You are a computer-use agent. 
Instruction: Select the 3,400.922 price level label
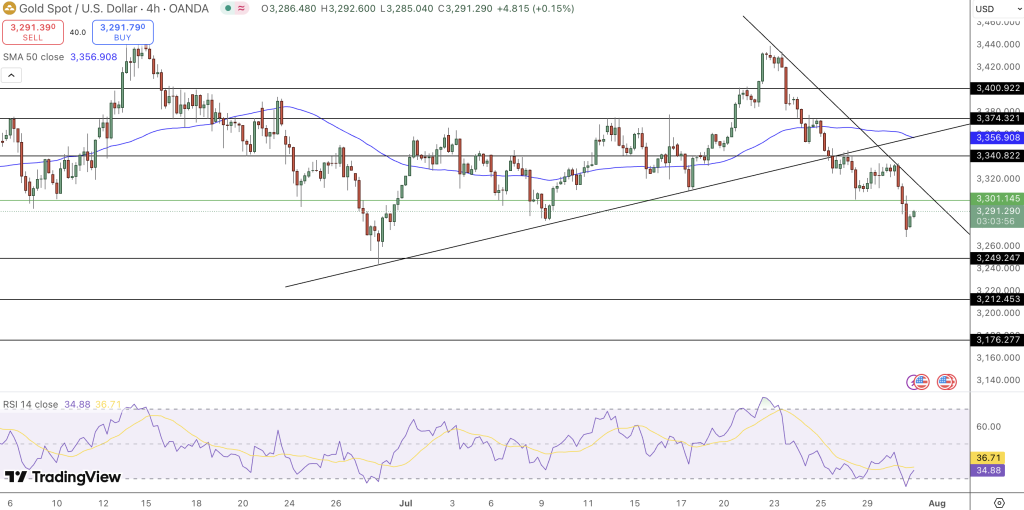(x=997, y=88)
